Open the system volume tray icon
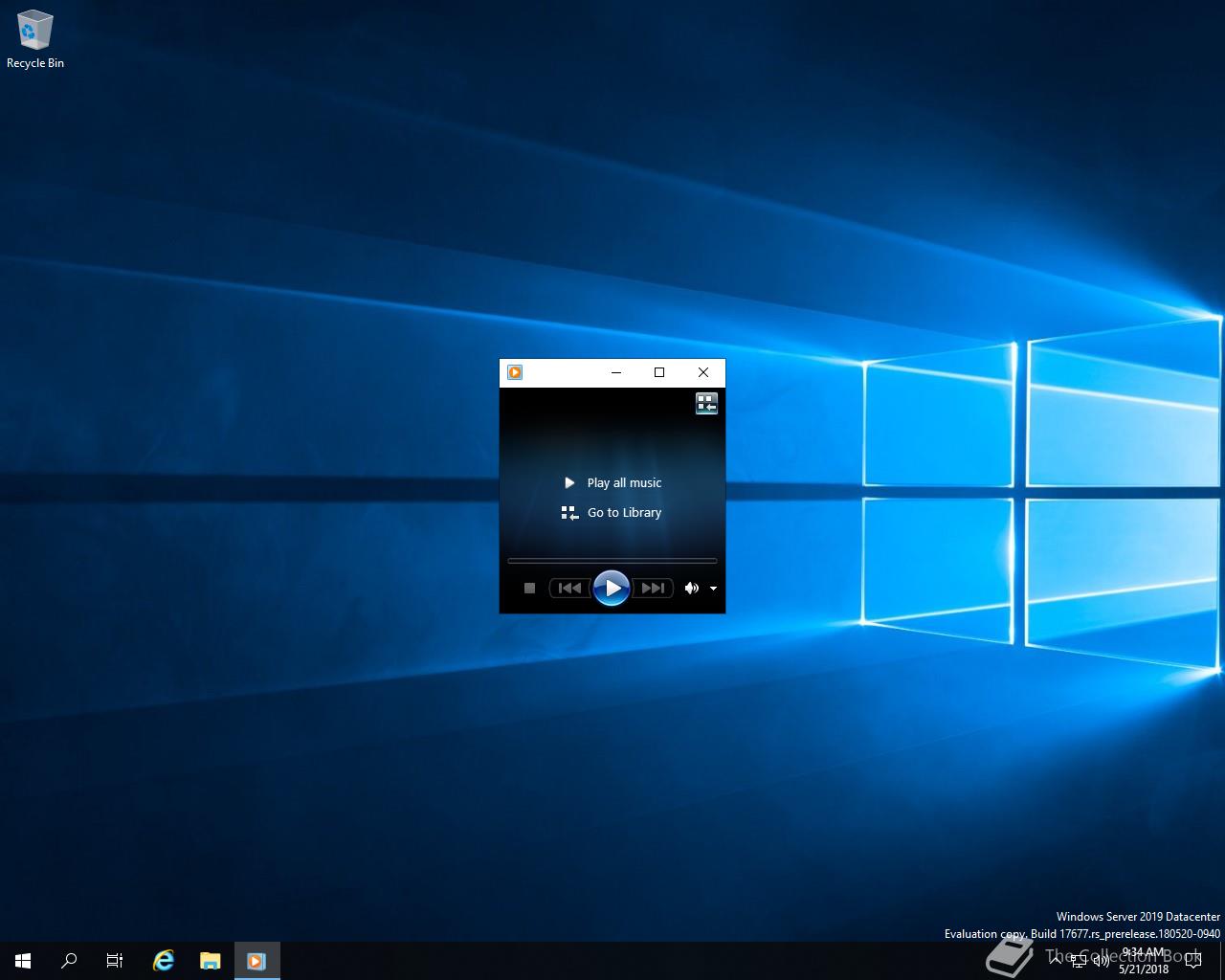 1102,961
